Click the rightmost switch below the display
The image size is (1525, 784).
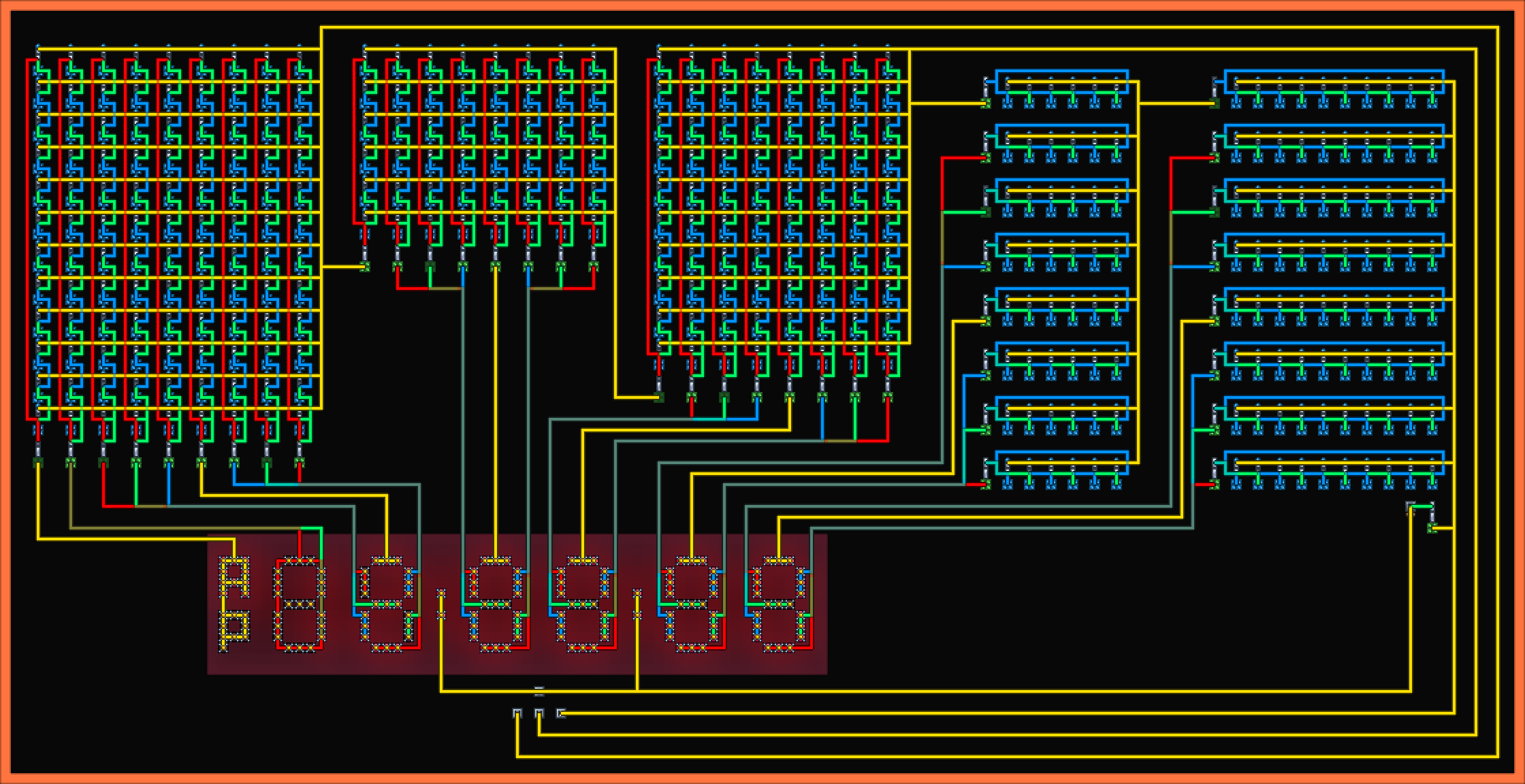click(560, 713)
